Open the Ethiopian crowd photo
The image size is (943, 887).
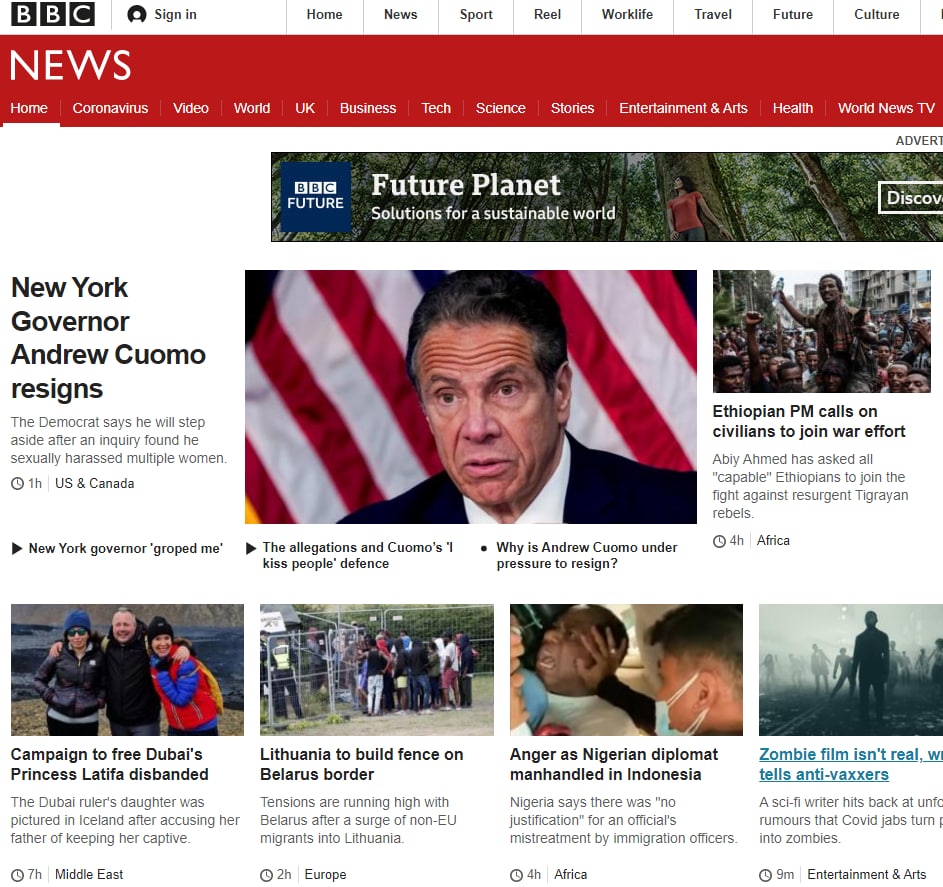coord(822,331)
